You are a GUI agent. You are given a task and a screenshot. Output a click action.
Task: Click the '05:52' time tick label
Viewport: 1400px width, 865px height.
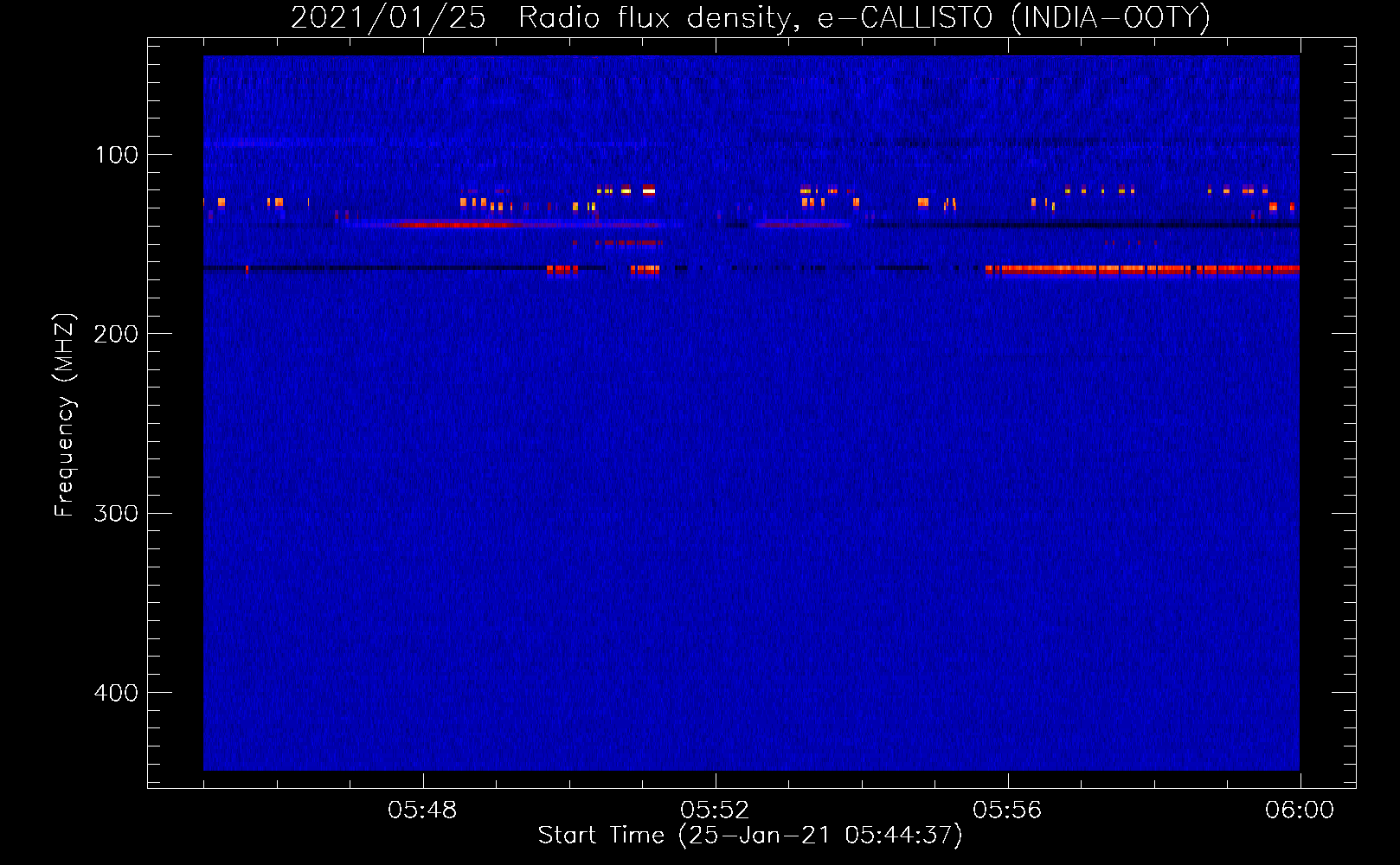[715, 810]
